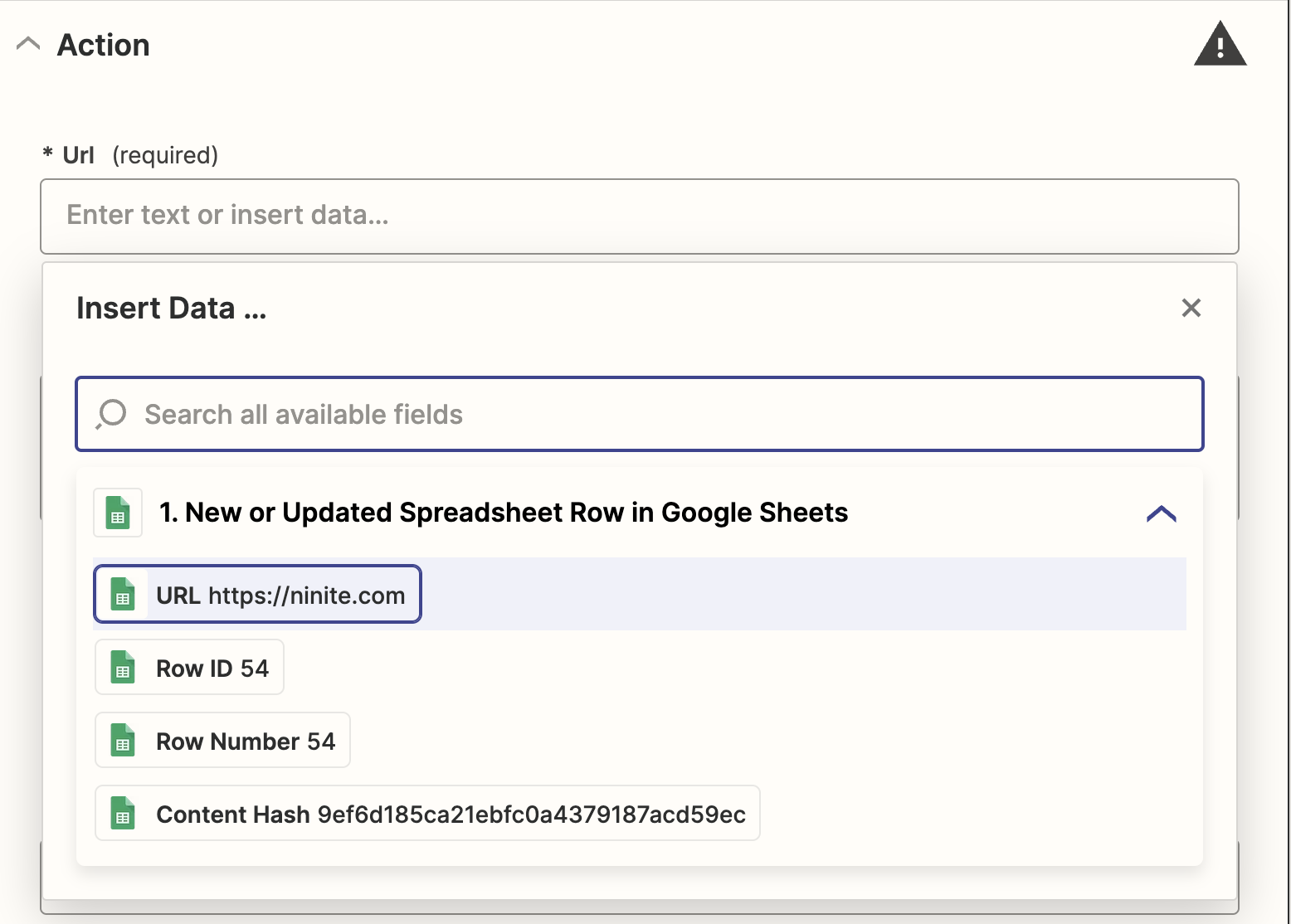This screenshot has height=924, width=1291.
Task: Expand the Insert Data panel heading
Action: (171, 308)
